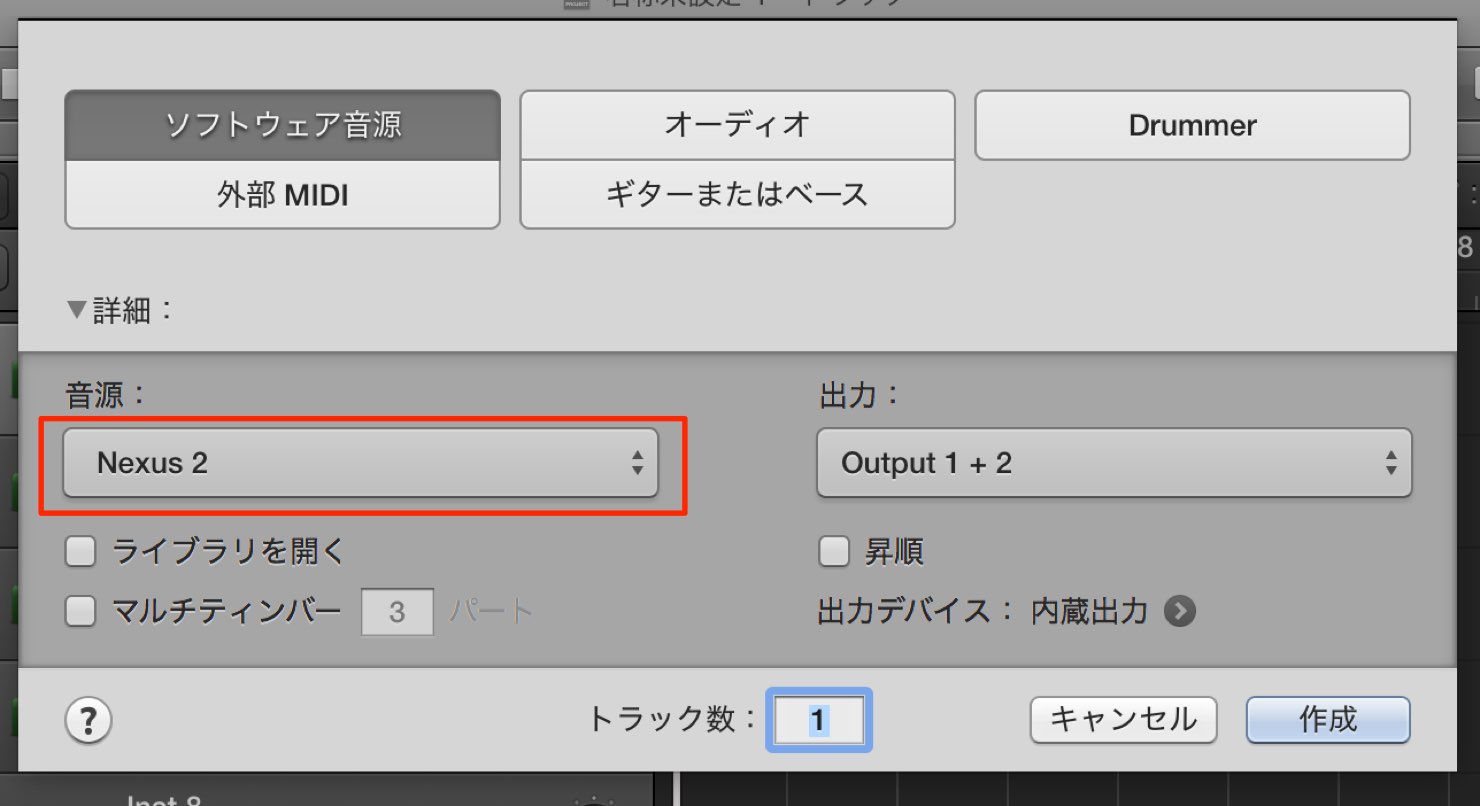Check the 昇順 checkbox
The width and height of the screenshot is (1480, 806).
tap(834, 552)
